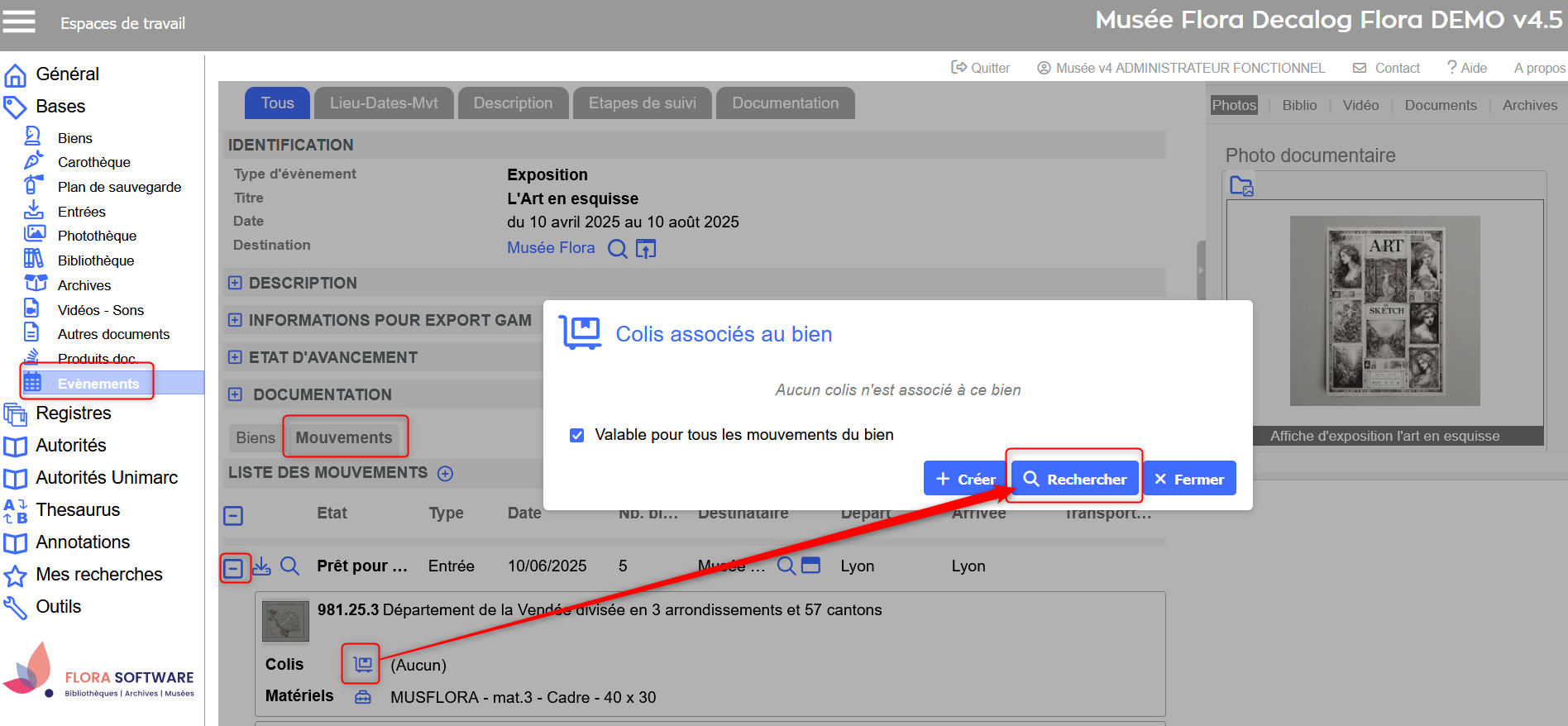Open the Biblio tab
1568x726 pixels.
pyautogui.click(x=1299, y=105)
